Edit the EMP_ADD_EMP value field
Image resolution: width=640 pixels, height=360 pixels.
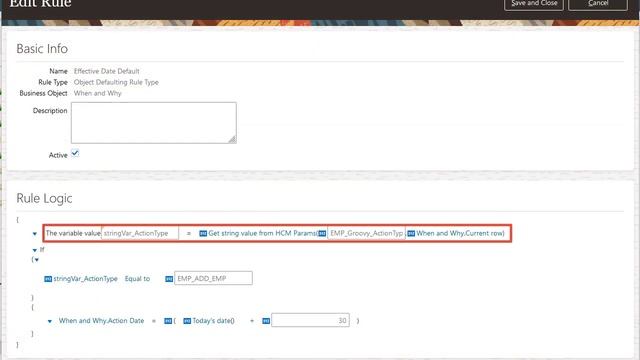pyautogui.click(x=213, y=278)
